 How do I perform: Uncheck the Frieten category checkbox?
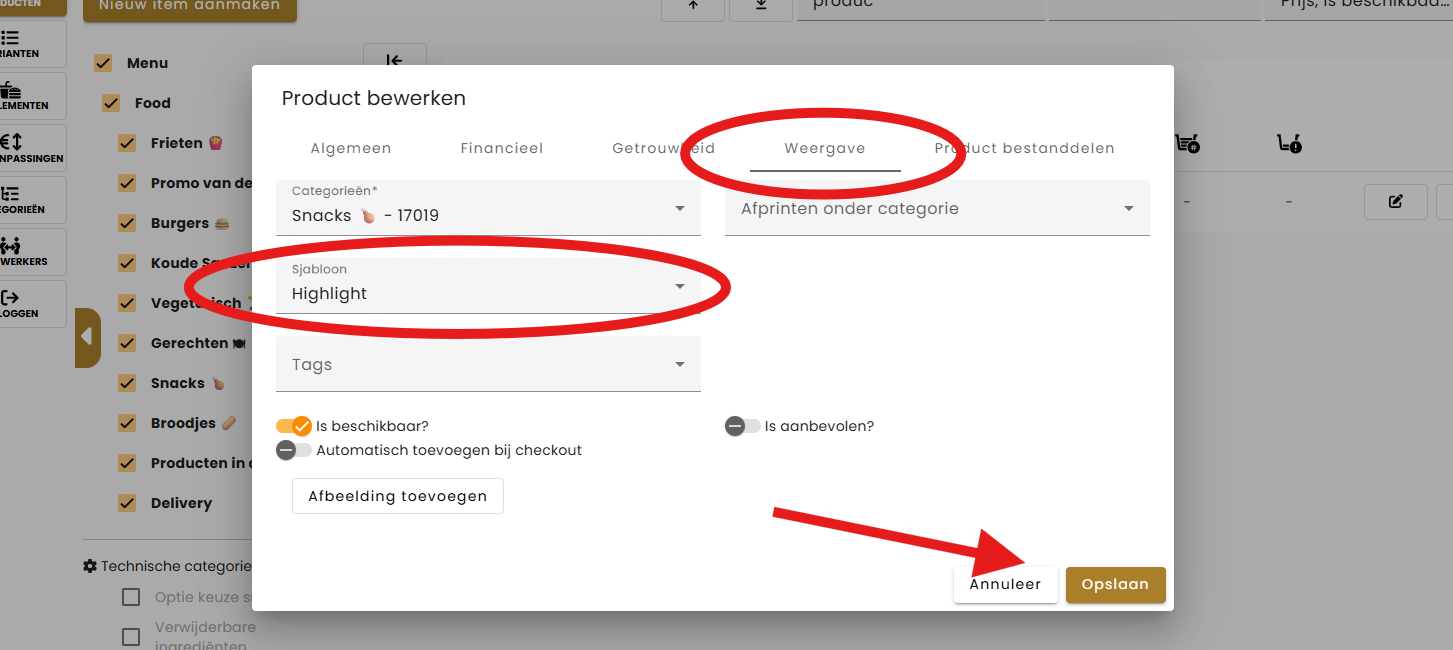click(x=127, y=143)
